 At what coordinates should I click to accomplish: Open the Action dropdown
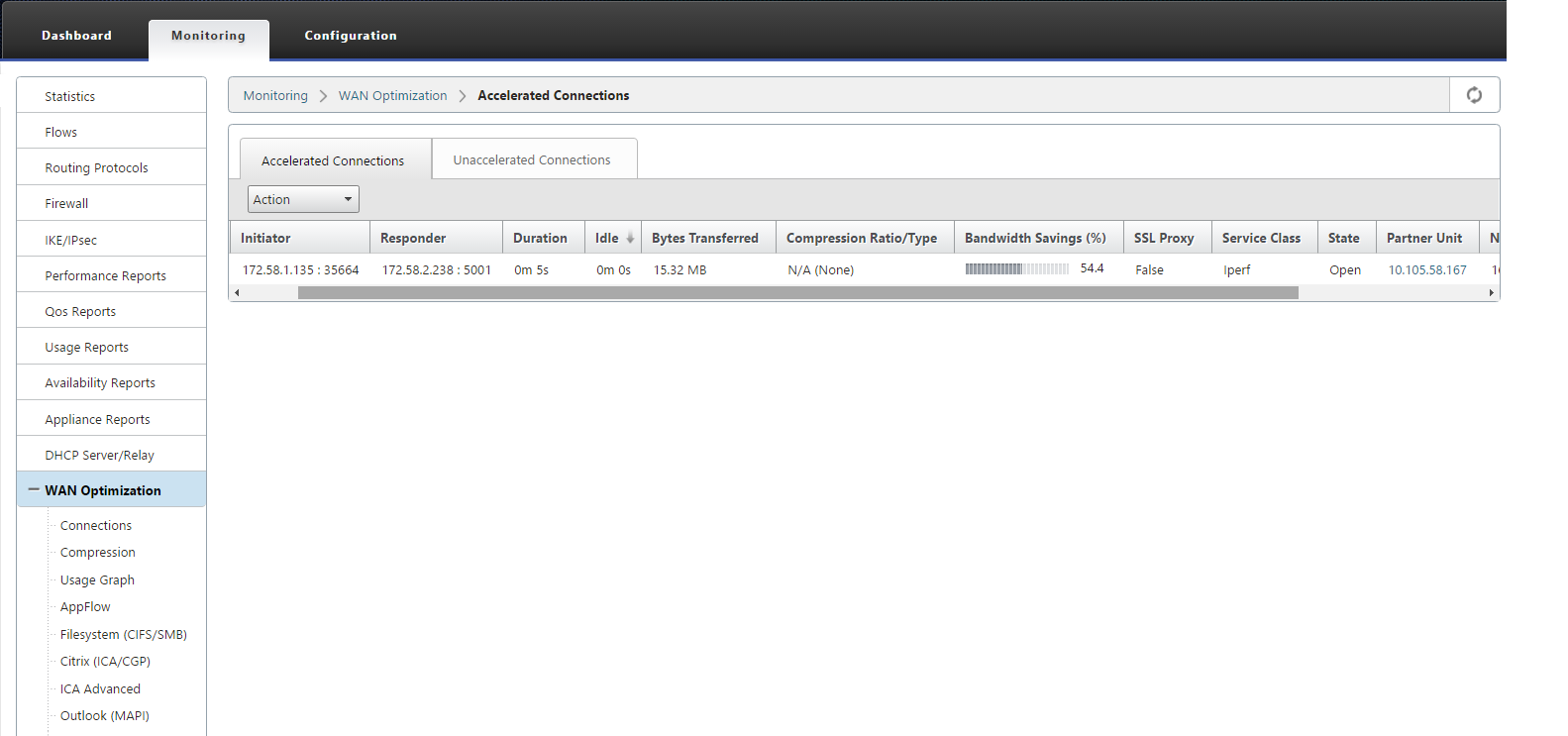tap(303, 199)
